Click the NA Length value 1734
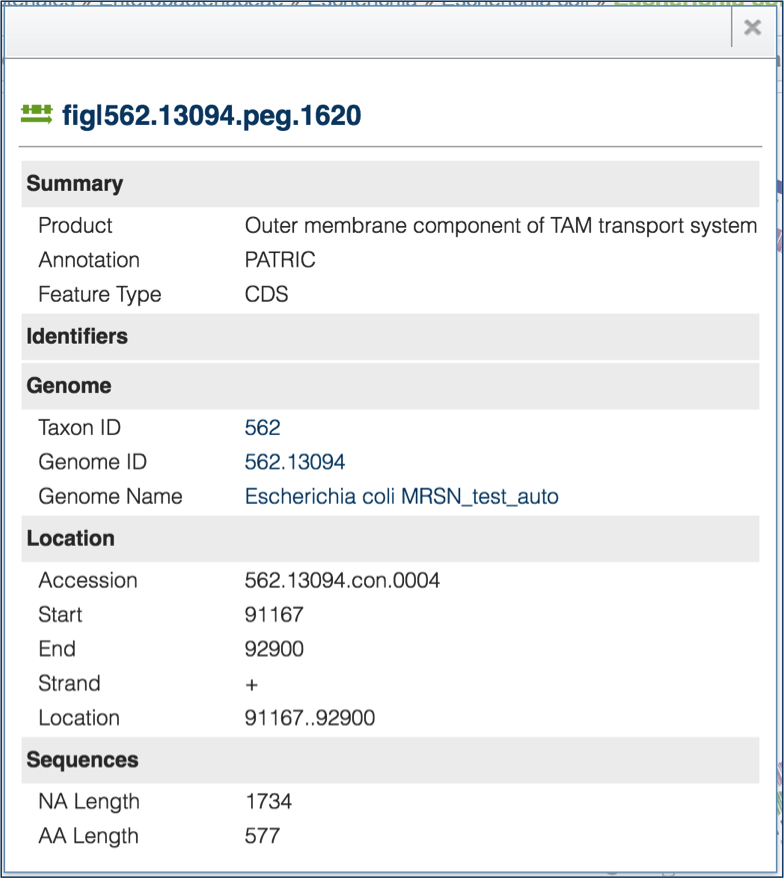The image size is (784, 878). 268,802
